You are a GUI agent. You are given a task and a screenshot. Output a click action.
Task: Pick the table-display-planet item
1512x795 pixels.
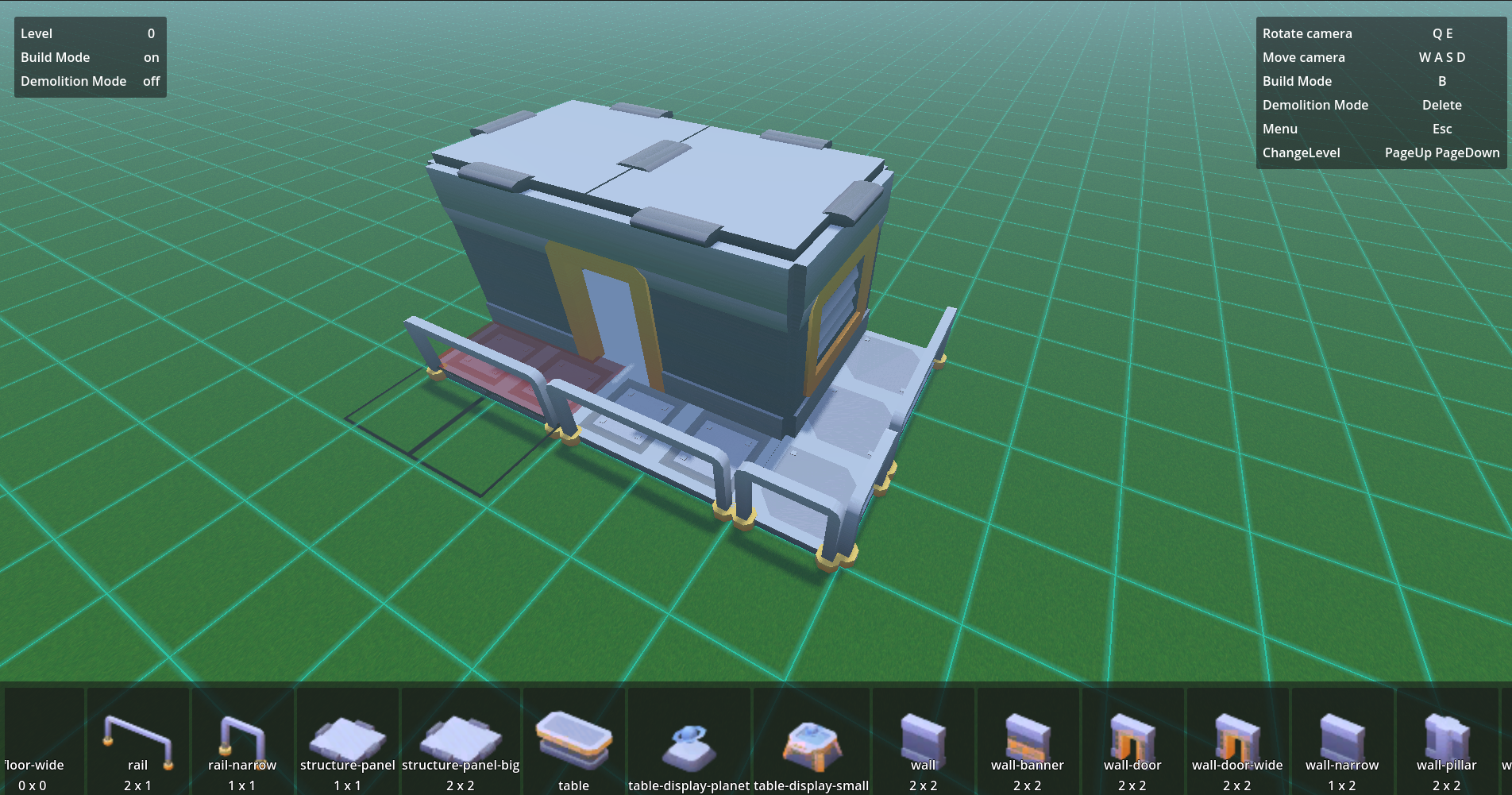click(688, 741)
